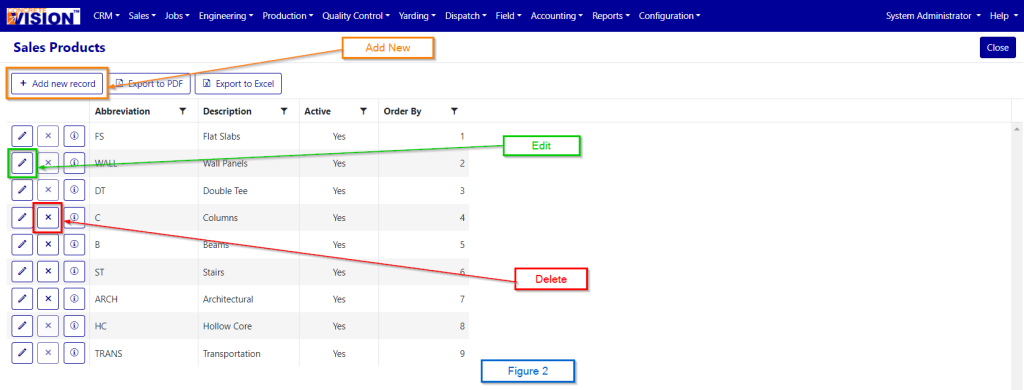Delete the Architectural record
Screen dimensions: 1024x390
(x=48, y=299)
